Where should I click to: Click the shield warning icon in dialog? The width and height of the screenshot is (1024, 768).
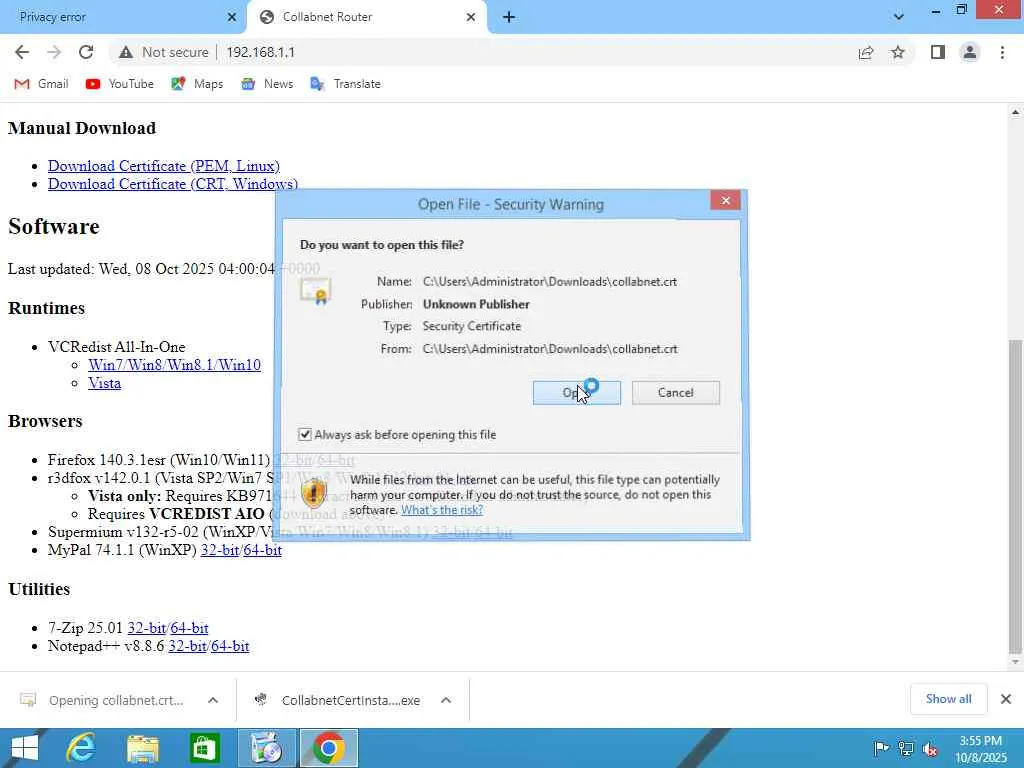click(x=314, y=492)
